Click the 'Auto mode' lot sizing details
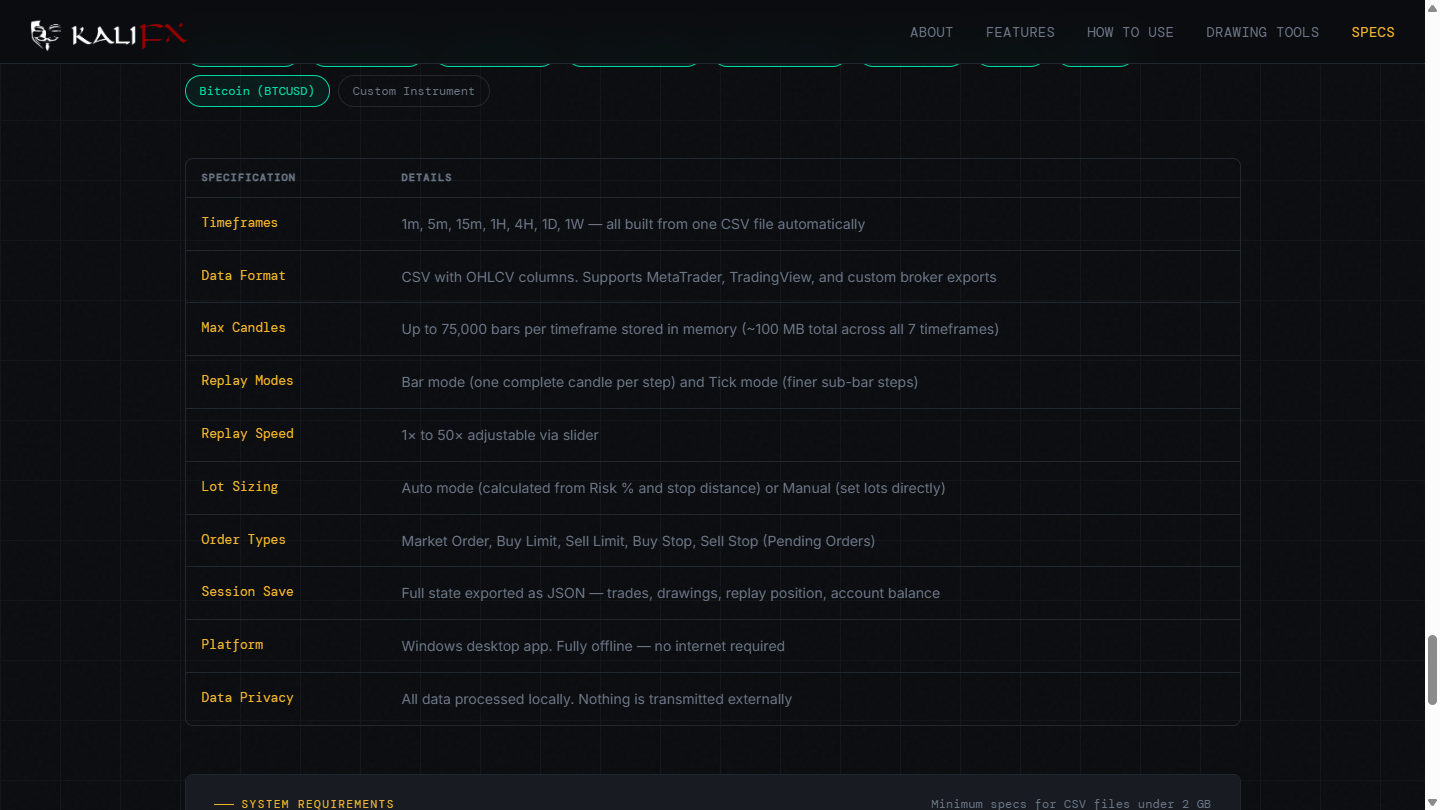 pos(673,488)
